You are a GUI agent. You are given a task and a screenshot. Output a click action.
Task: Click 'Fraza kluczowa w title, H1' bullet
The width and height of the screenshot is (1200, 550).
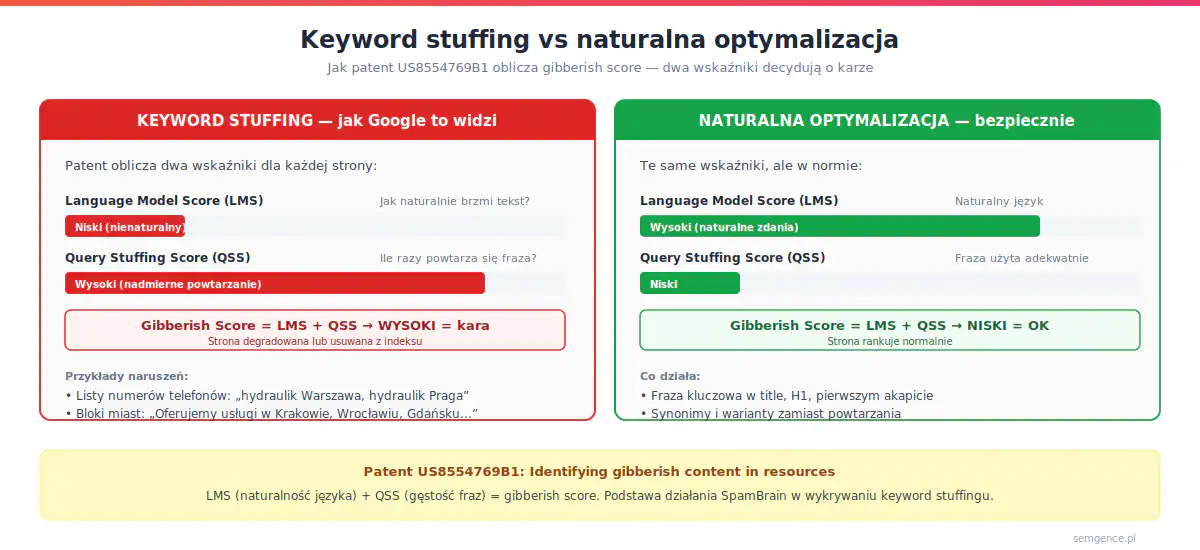coord(786,395)
